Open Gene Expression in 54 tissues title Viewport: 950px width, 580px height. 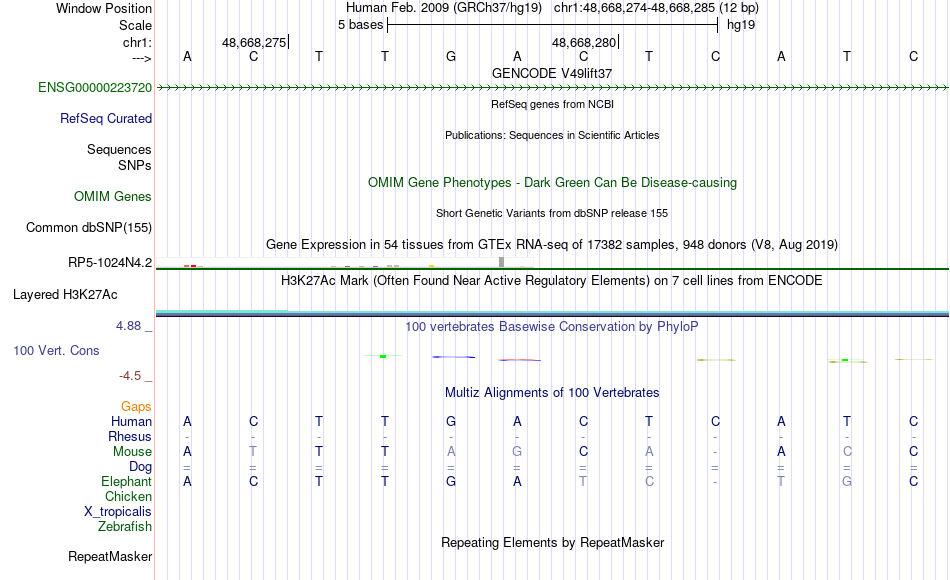552,245
